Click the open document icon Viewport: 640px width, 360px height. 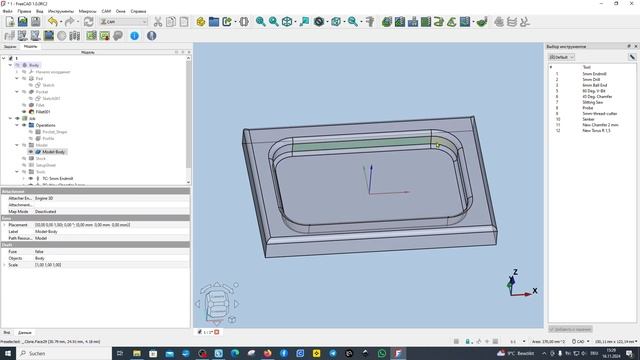pos(23,22)
